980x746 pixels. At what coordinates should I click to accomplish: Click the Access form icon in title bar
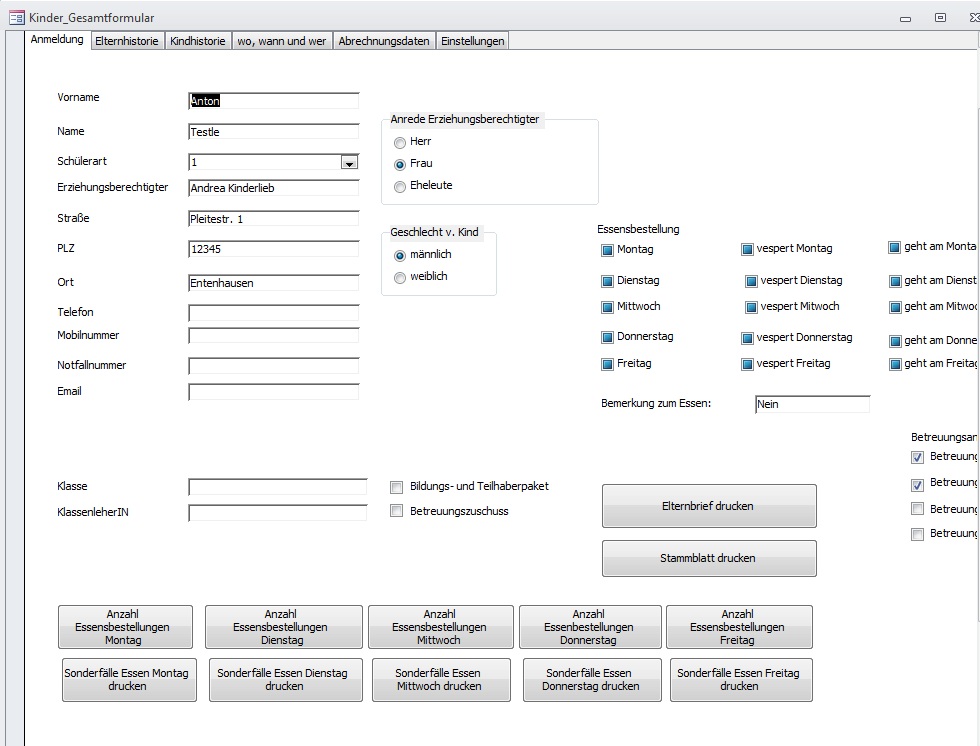(16, 17)
